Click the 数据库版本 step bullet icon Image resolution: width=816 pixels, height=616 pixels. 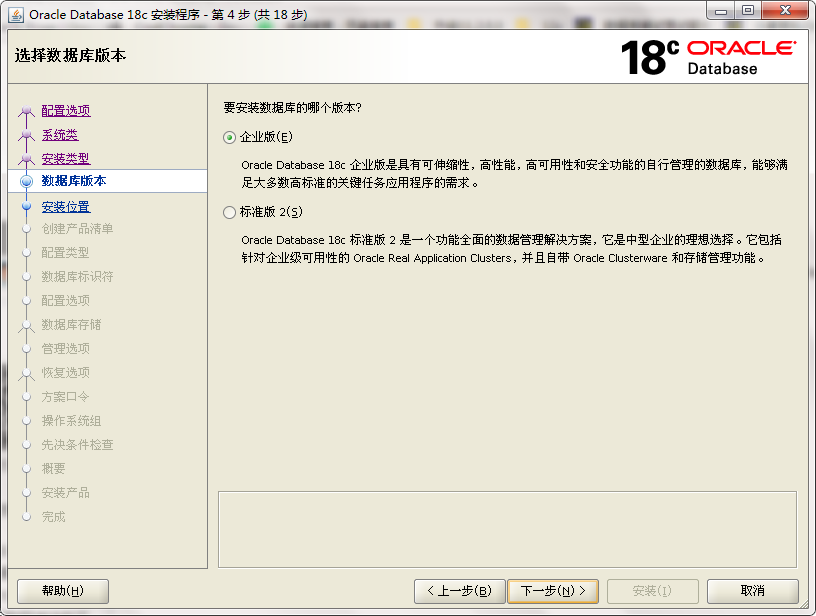[x=27, y=182]
